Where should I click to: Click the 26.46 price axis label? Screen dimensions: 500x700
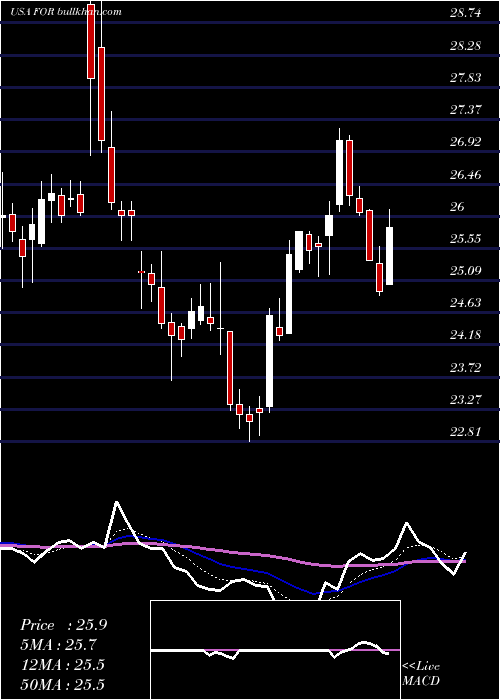(466, 175)
